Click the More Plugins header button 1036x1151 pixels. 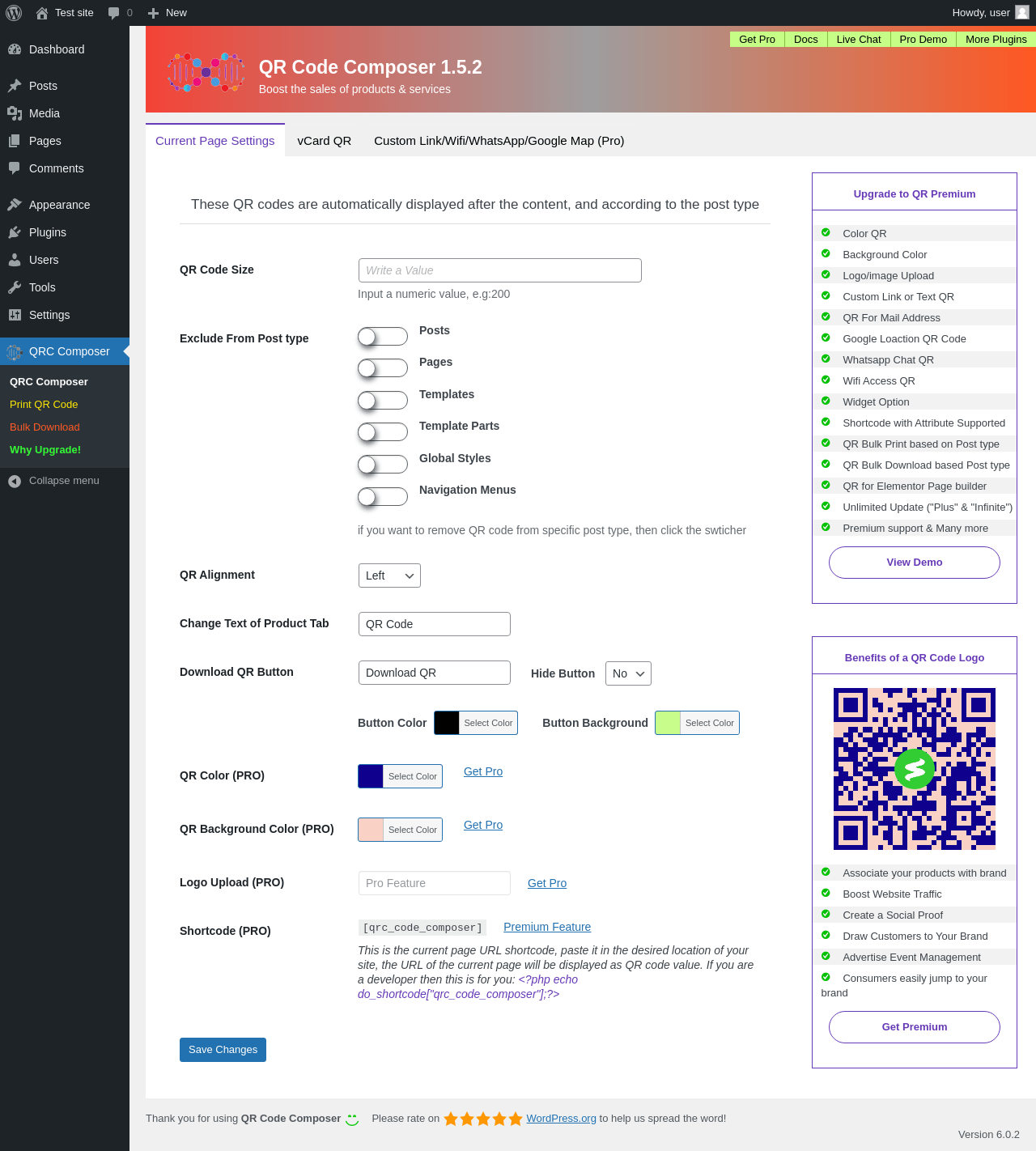996,39
